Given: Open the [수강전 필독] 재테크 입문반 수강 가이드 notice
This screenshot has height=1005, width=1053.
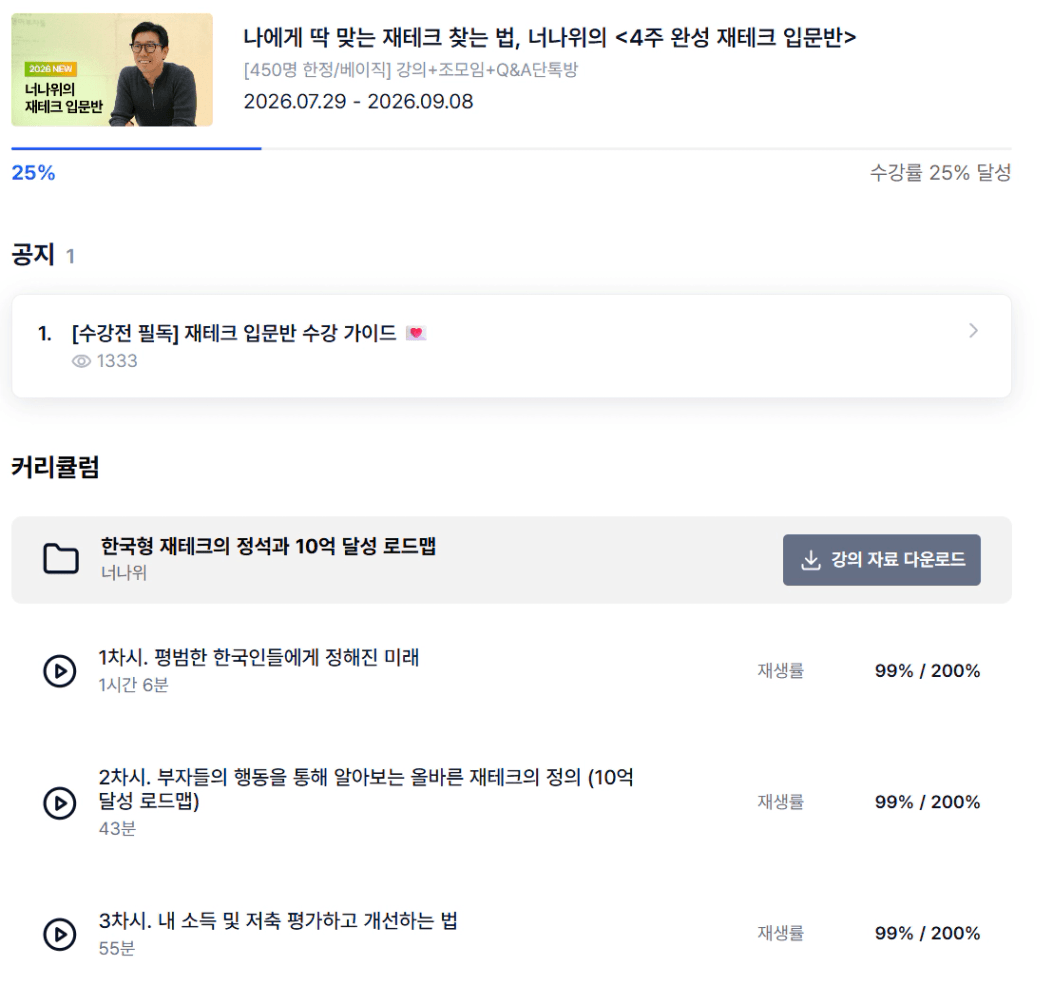Looking at the screenshot, I should (x=234, y=333).
